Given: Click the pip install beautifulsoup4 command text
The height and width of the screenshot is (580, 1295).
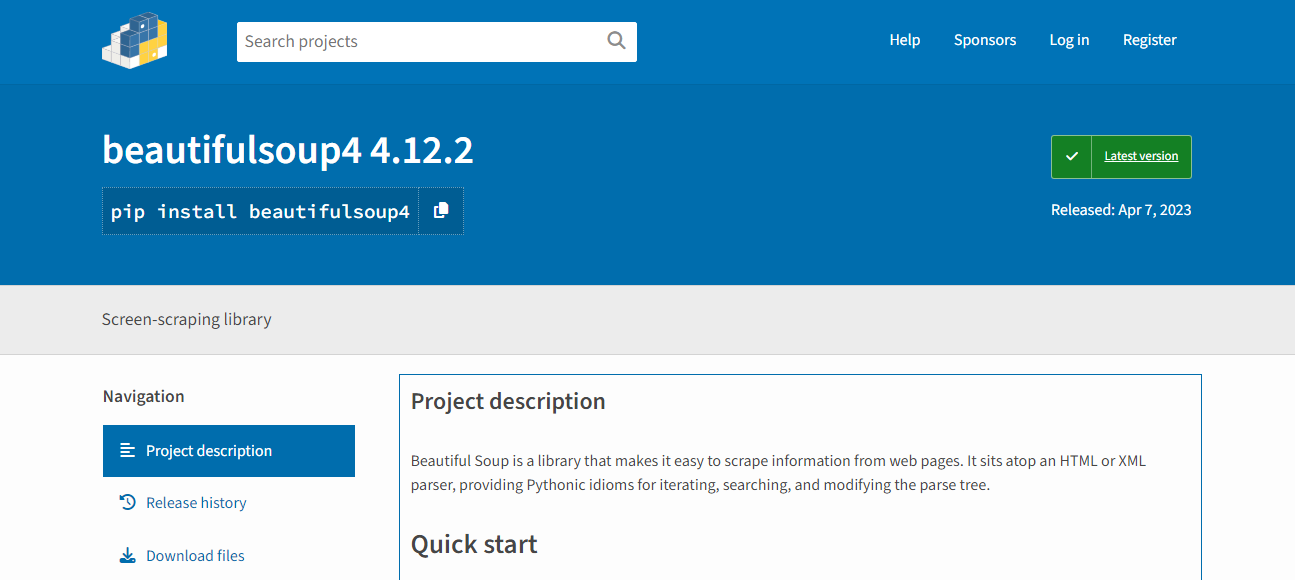Looking at the screenshot, I should point(260,210).
